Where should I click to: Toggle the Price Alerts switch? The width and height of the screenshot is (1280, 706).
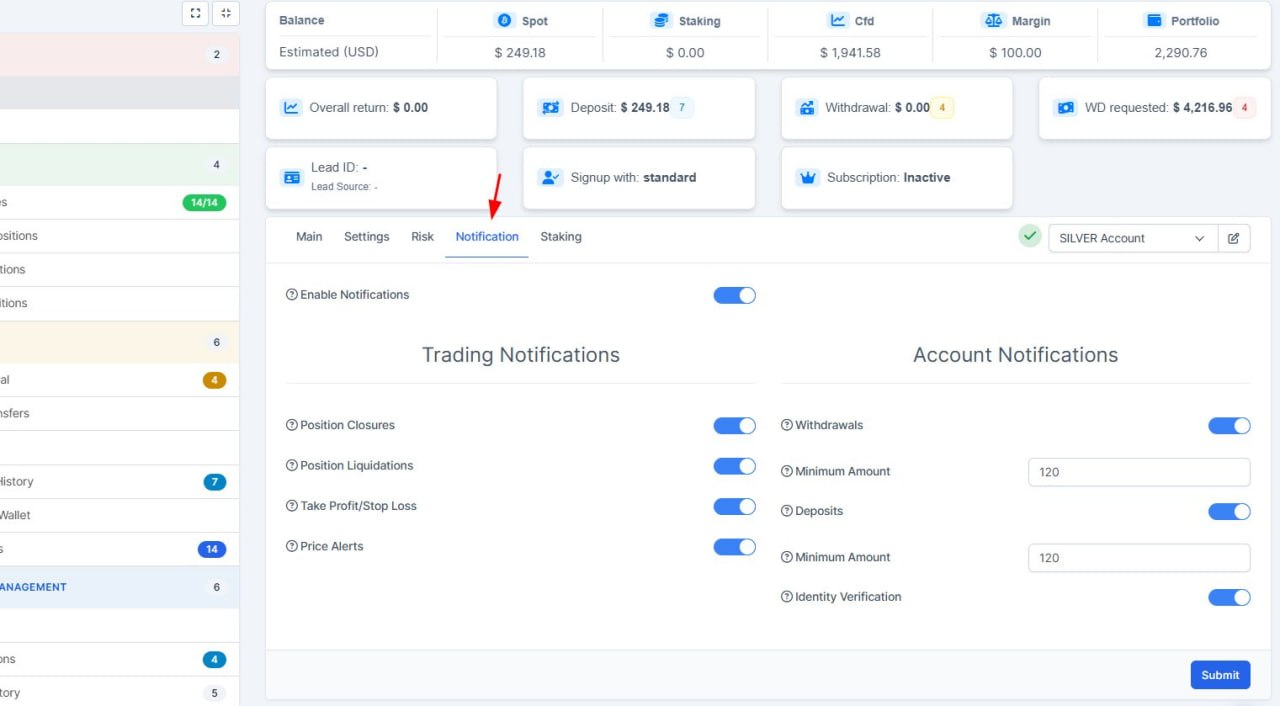click(734, 547)
